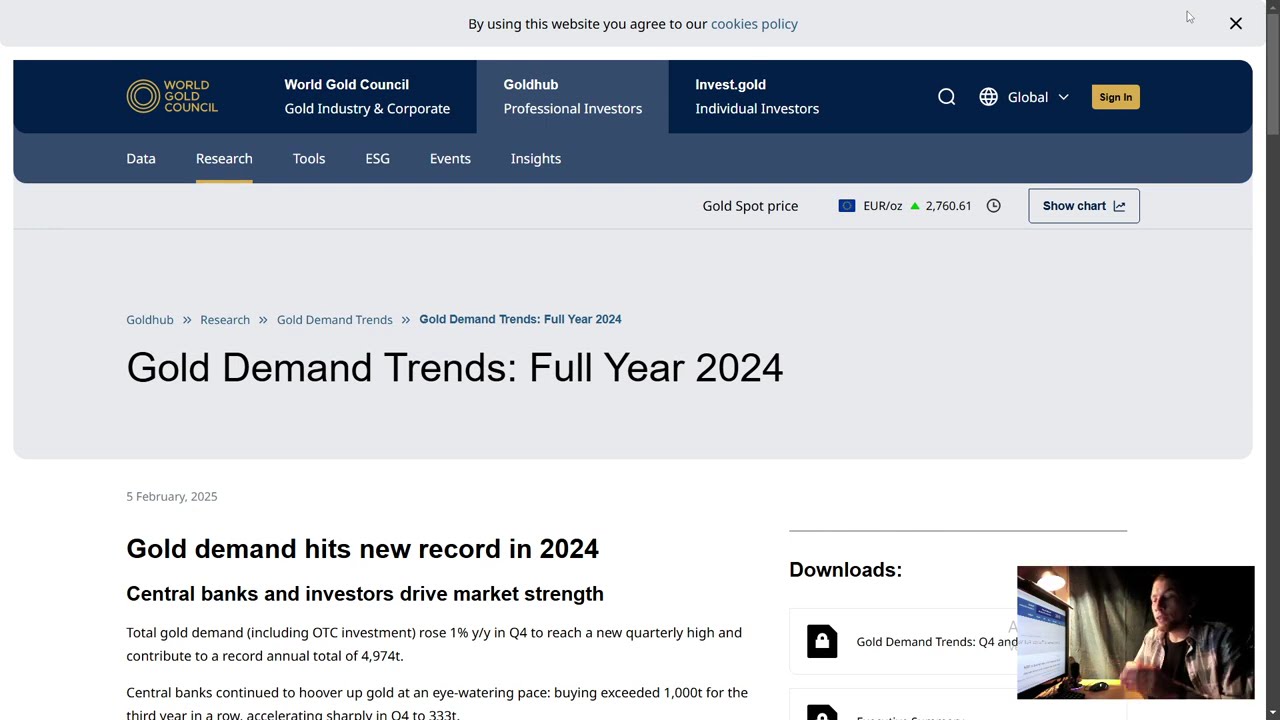Open Invest.gold Individual Investors tab

tap(757, 96)
